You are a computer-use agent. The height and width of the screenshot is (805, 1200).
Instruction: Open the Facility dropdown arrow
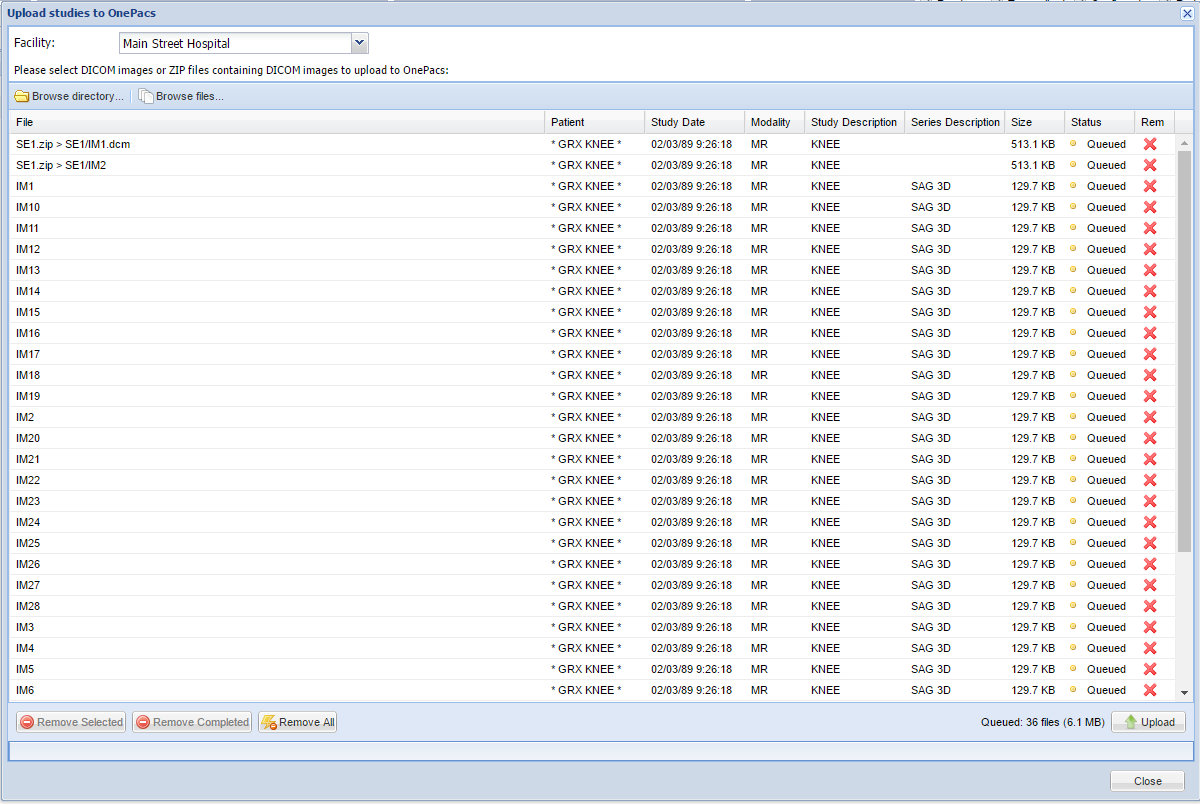360,43
